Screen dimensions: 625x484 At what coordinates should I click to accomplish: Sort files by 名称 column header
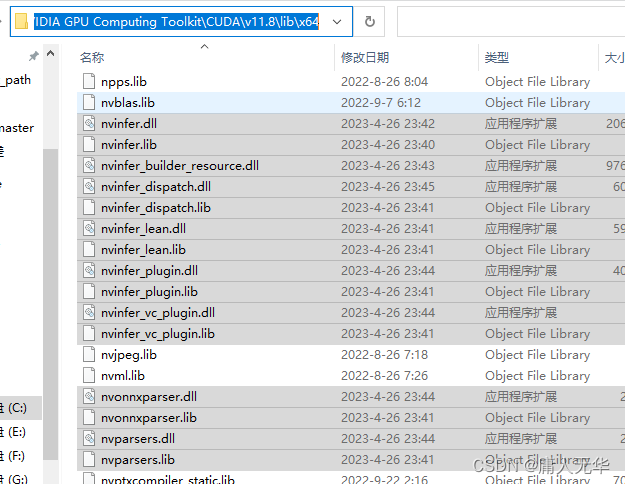point(92,57)
